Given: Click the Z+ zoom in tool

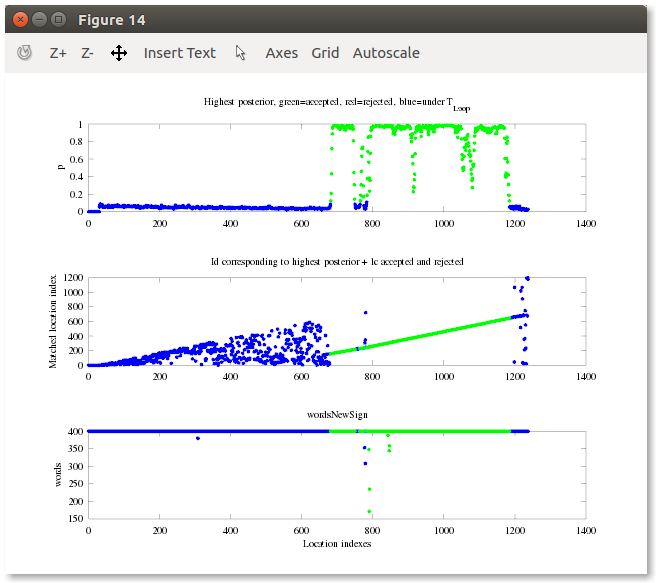Looking at the screenshot, I should (x=58, y=53).
